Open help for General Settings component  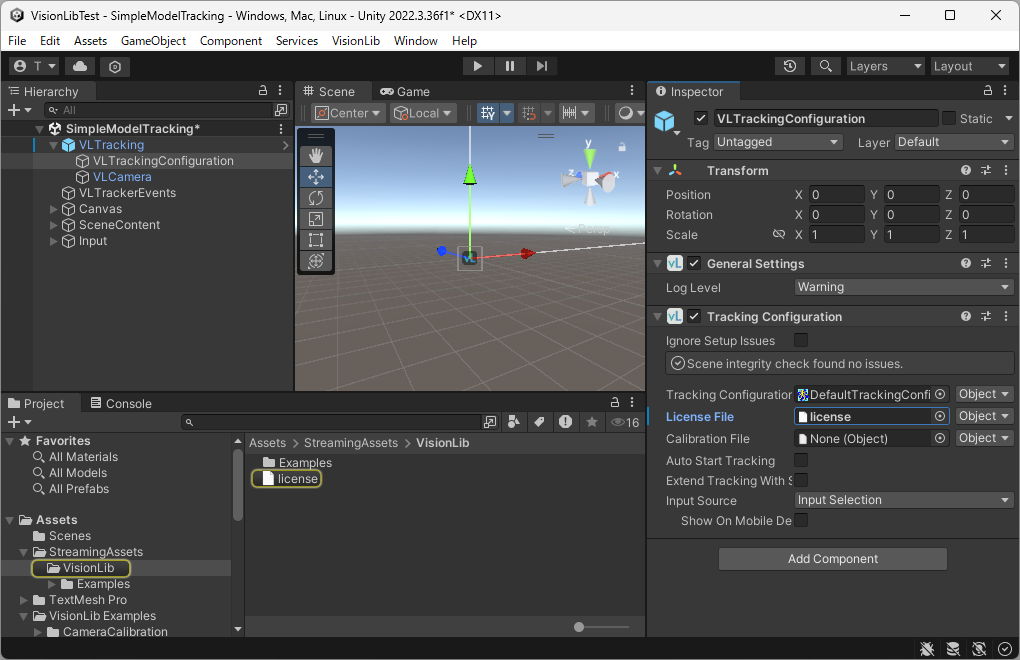(966, 263)
